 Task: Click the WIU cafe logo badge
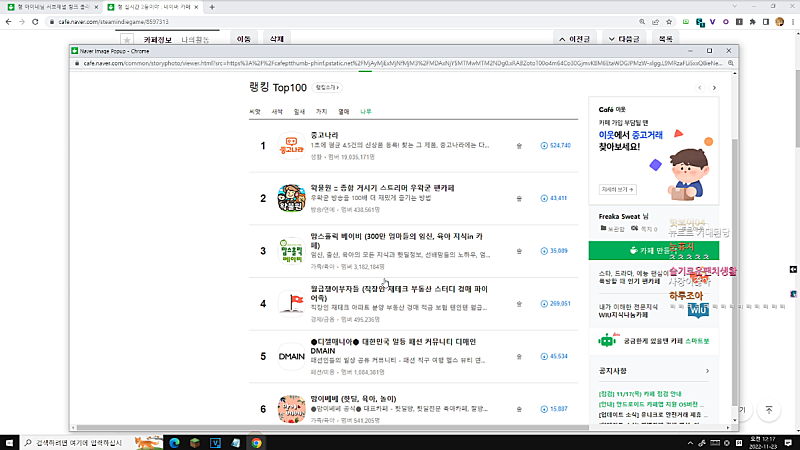(698, 310)
